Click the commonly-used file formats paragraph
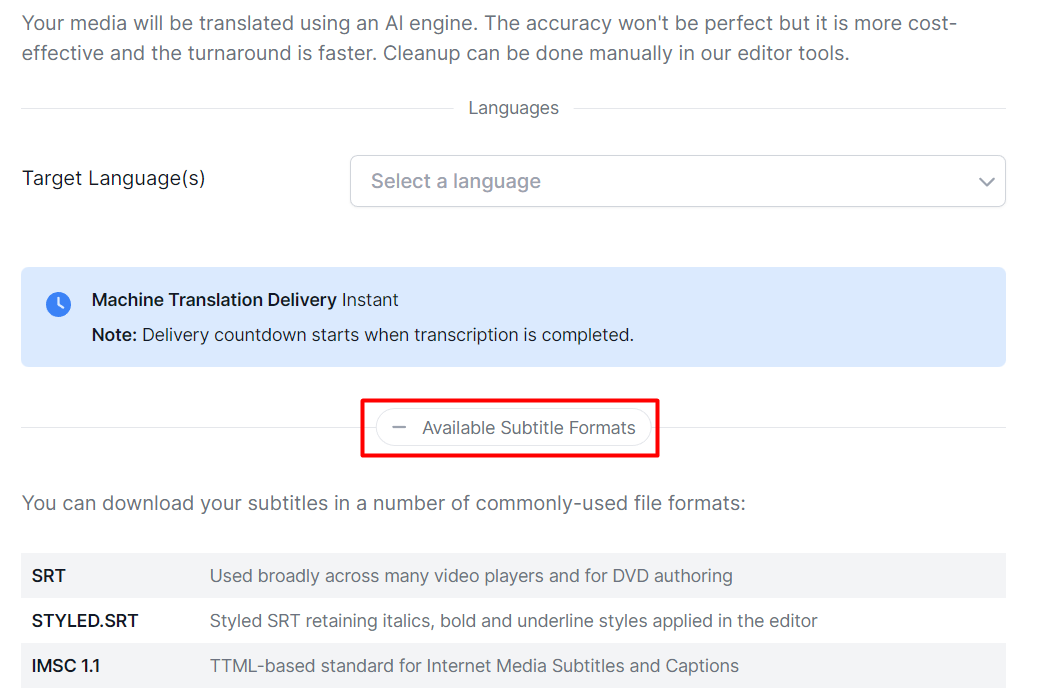1045x693 pixels. point(384,503)
